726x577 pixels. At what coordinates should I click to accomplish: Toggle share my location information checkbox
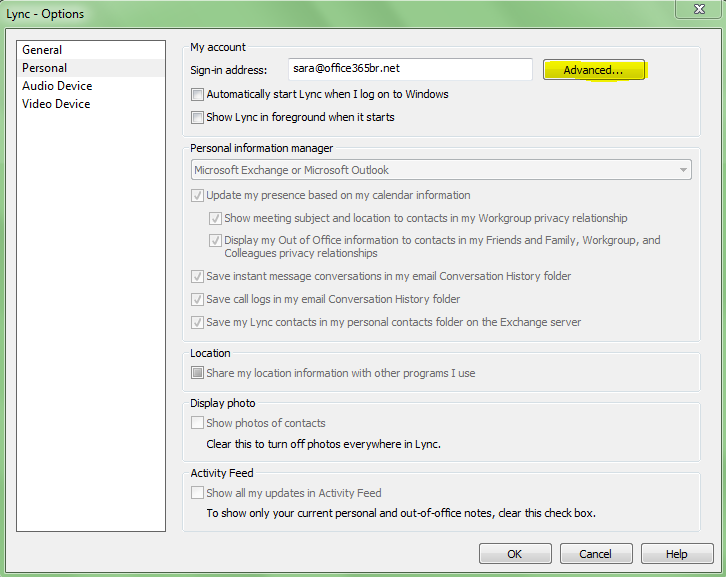[x=197, y=374]
